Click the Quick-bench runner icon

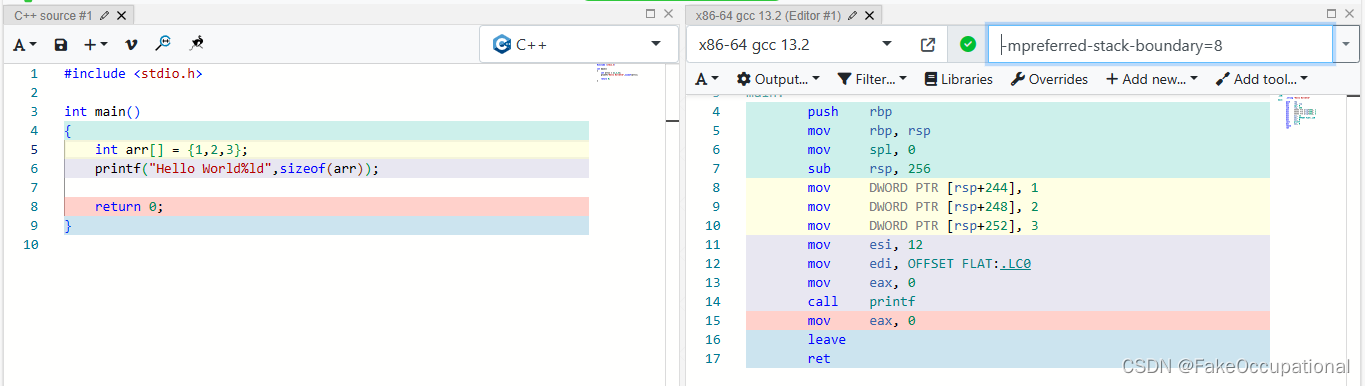pyautogui.click(x=197, y=44)
